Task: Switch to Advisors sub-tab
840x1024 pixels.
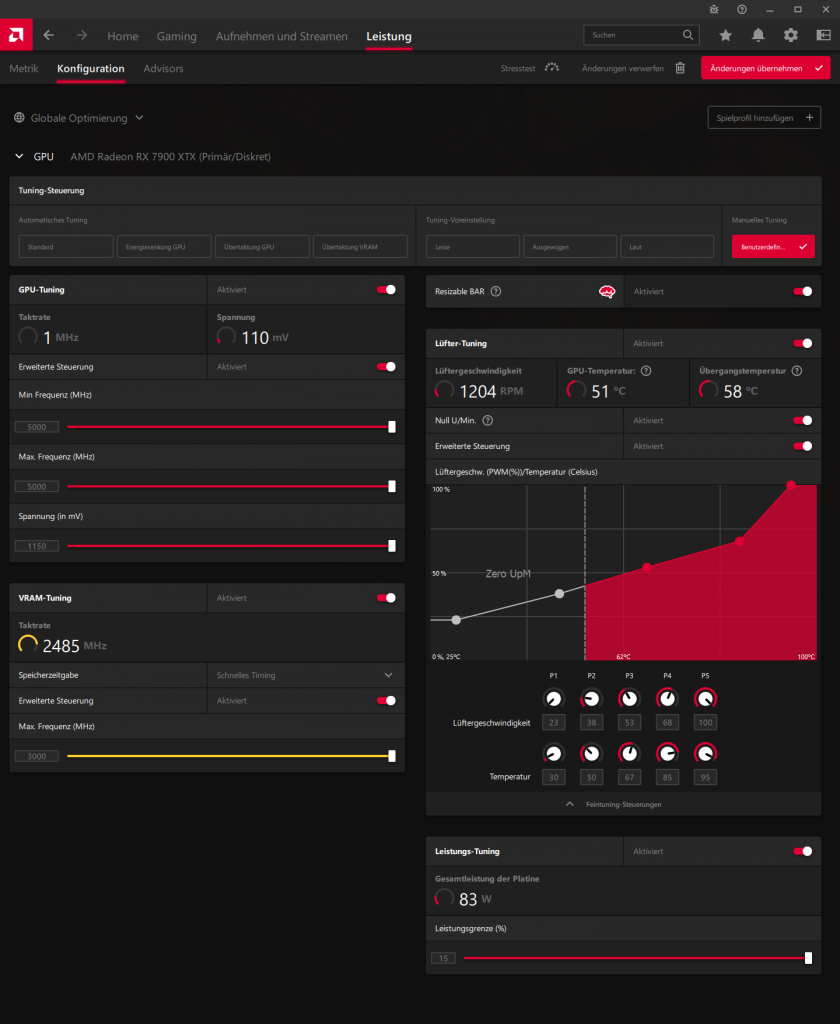Action: click(163, 69)
